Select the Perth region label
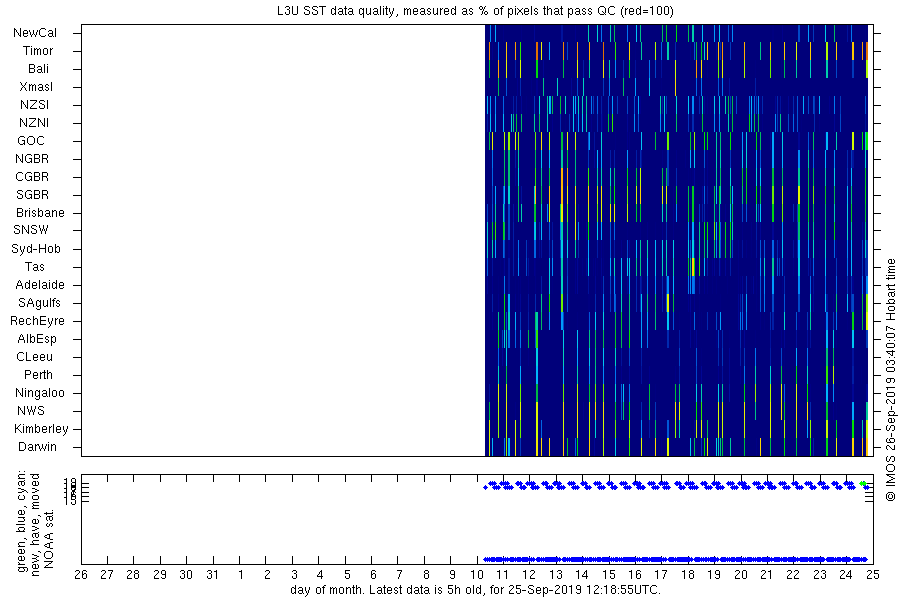 38,374
